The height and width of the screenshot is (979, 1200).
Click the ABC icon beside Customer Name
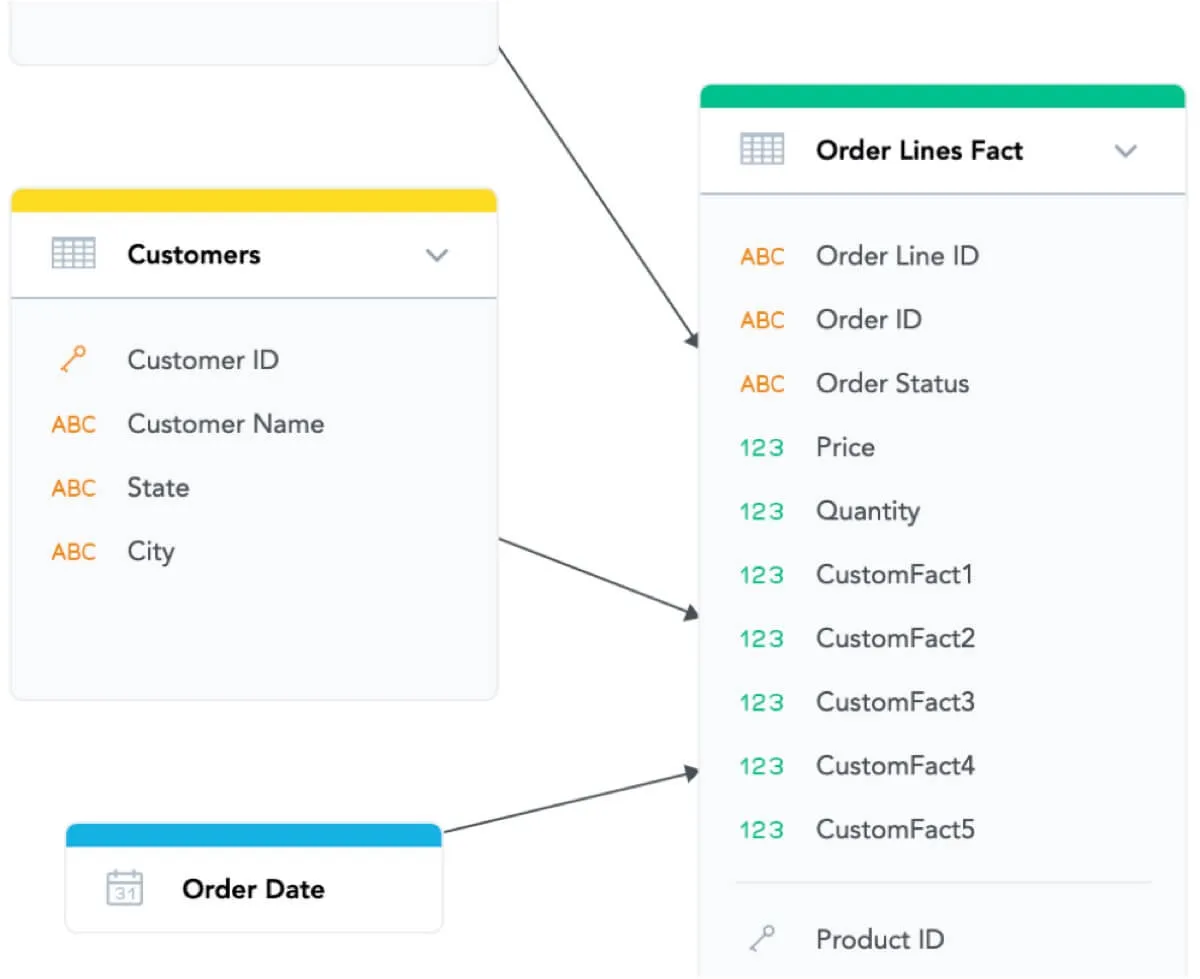tap(73, 424)
